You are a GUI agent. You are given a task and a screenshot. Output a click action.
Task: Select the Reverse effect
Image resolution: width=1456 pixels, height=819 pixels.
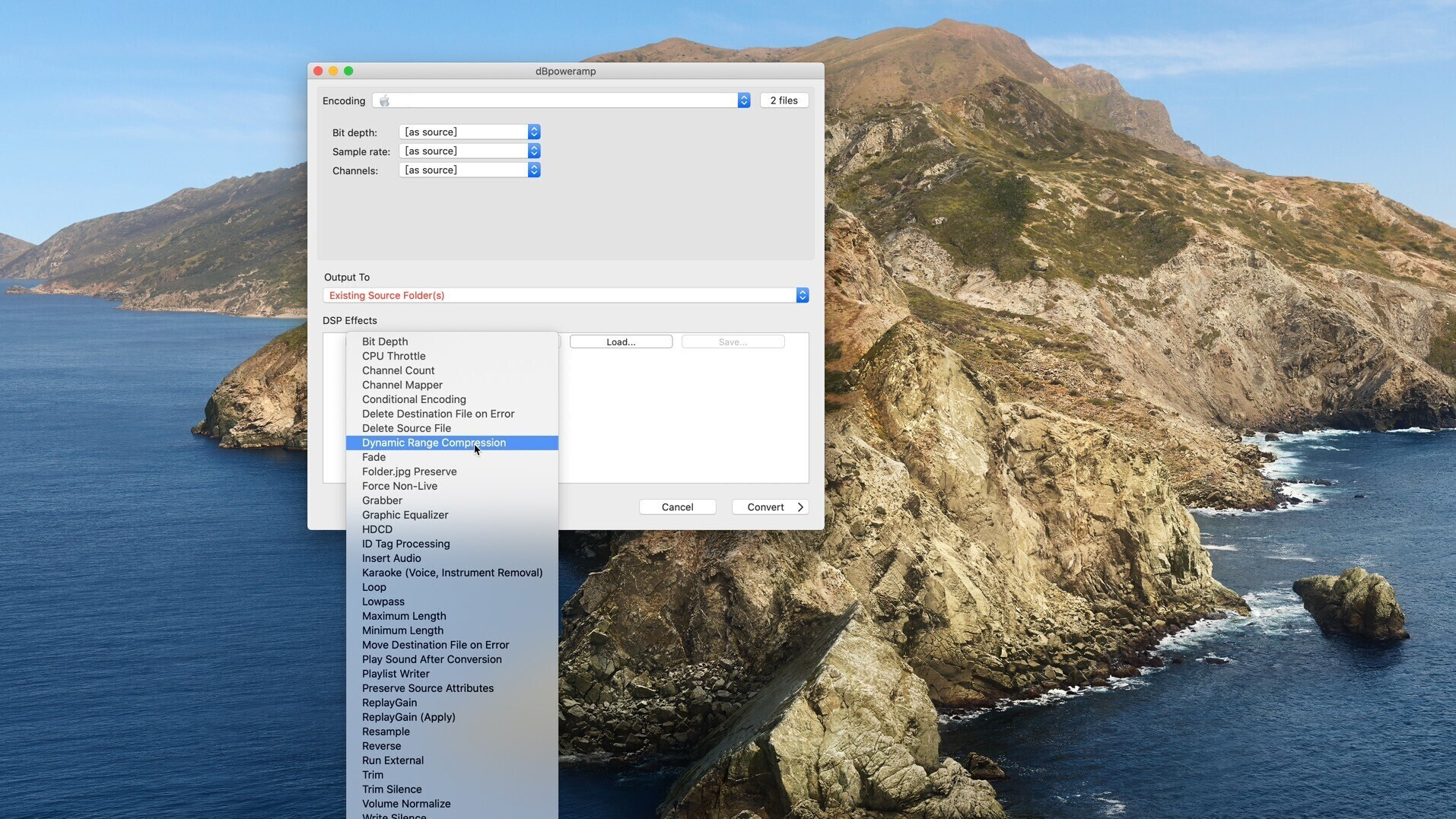tap(452, 746)
